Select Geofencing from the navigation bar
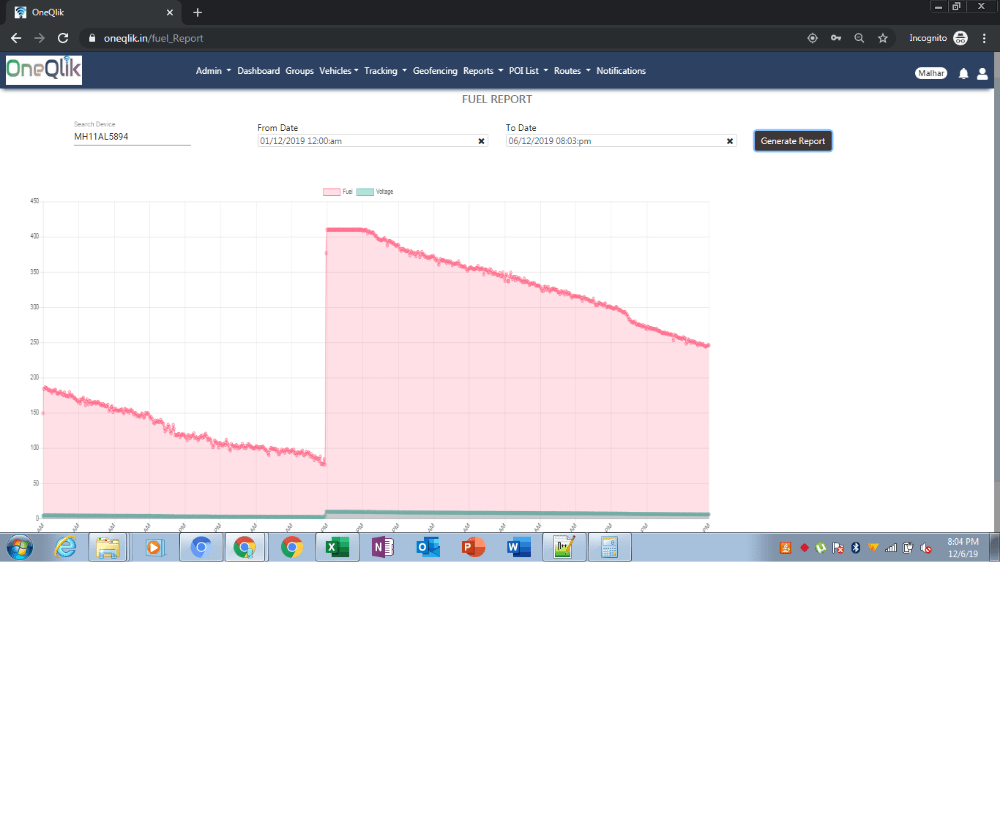Image resolution: width=1000 pixels, height=816 pixels. point(434,71)
